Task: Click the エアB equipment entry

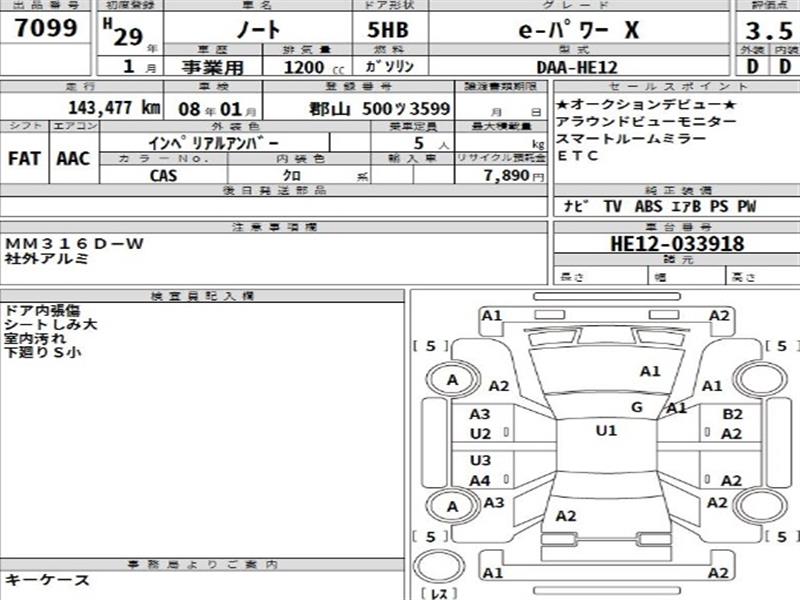Action: pos(686,206)
